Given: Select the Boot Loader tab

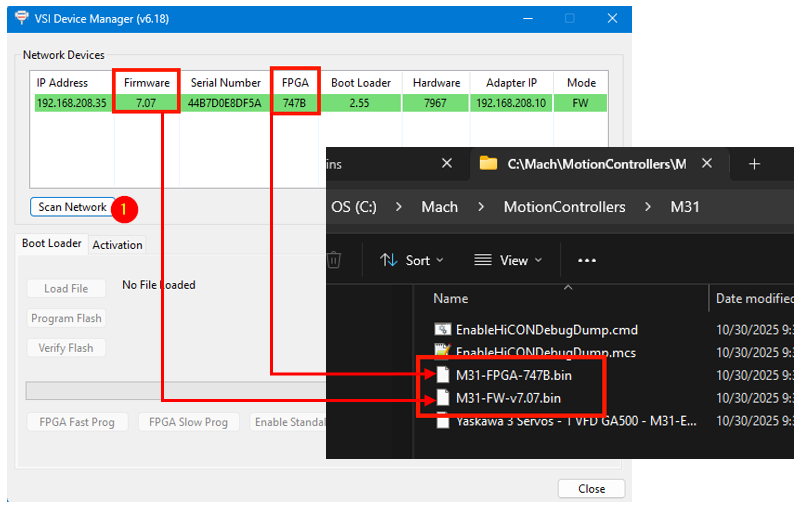Looking at the screenshot, I should 52,244.
